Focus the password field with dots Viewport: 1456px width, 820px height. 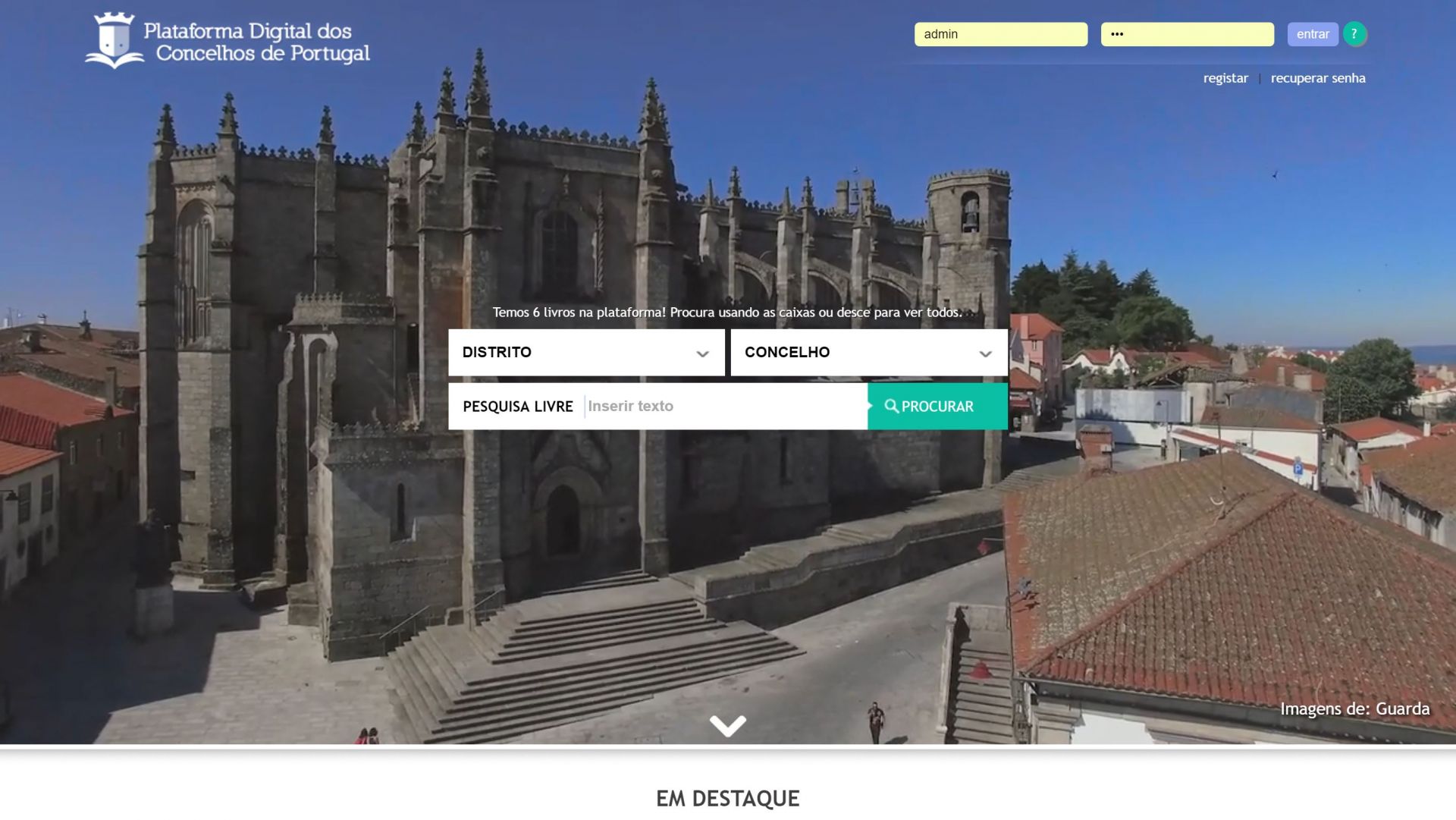tap(1187, 34)
